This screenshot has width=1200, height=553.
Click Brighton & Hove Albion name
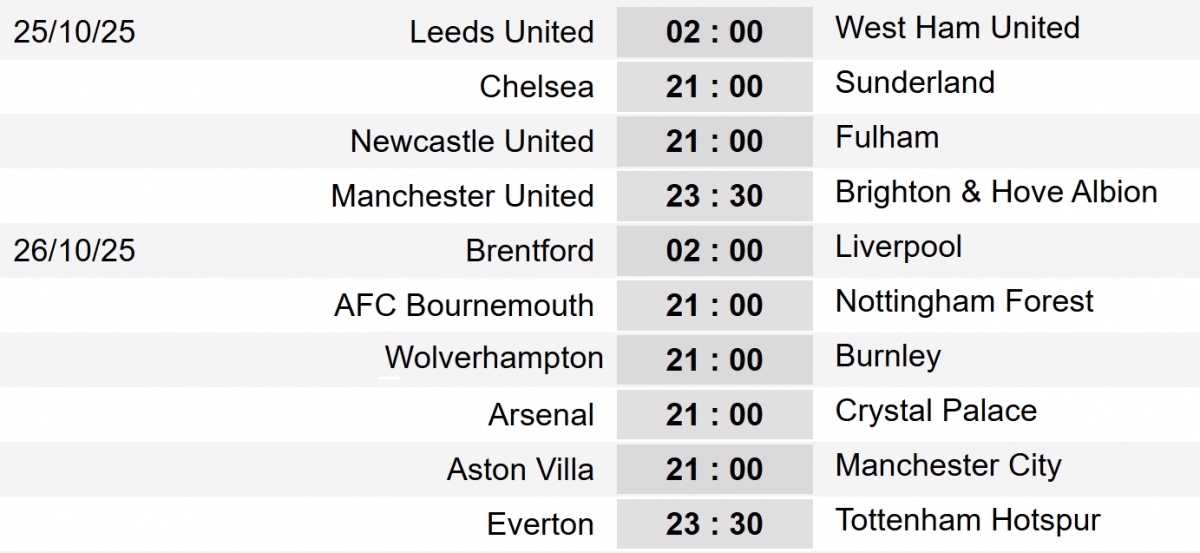pyautogui.click(x=996, y=192)
